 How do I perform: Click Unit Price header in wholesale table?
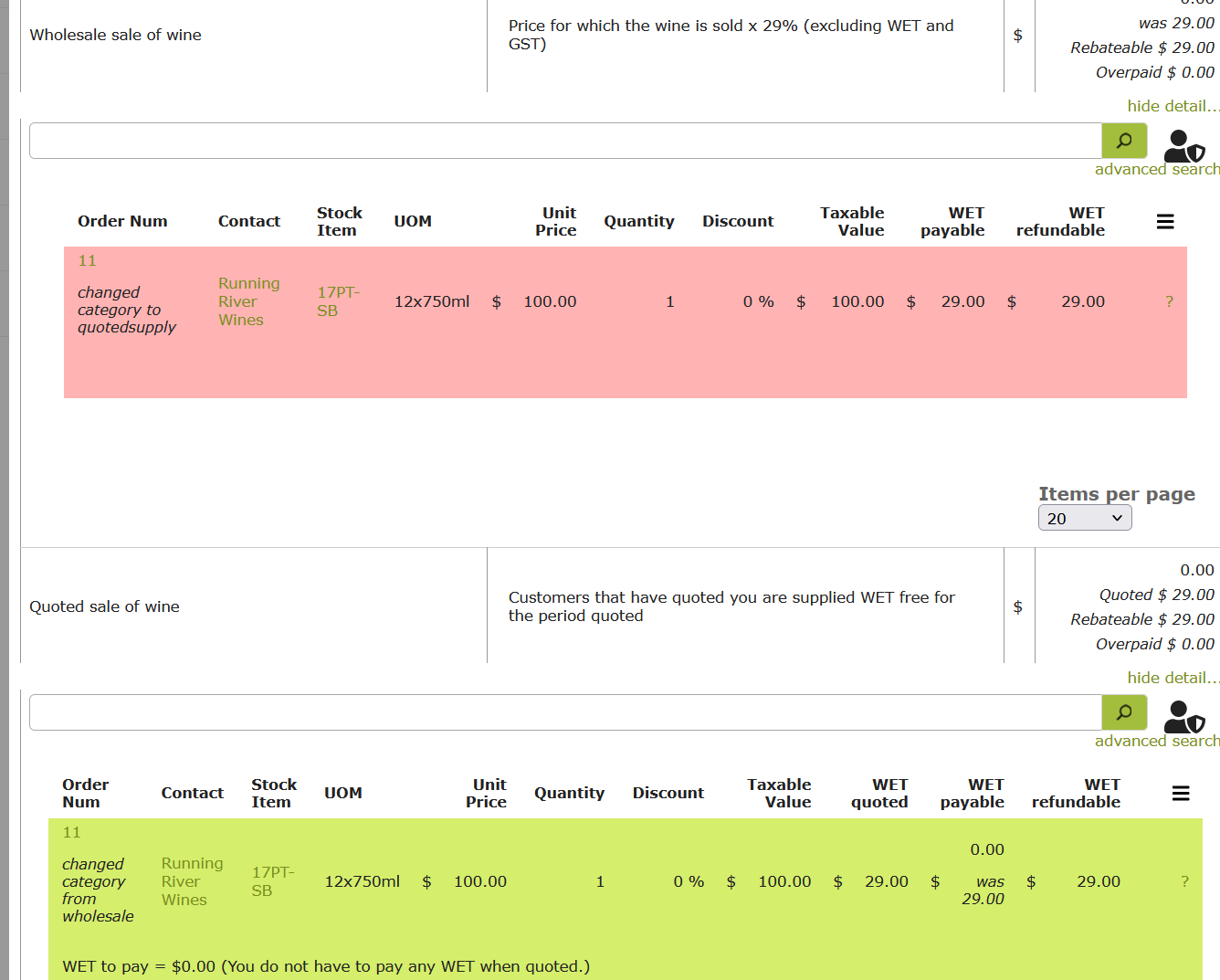click(x=556, y=221)
